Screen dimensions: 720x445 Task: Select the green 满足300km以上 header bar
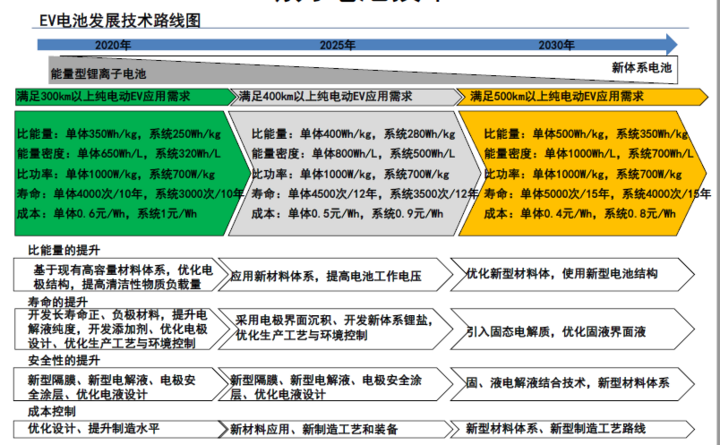coord(120,96)
